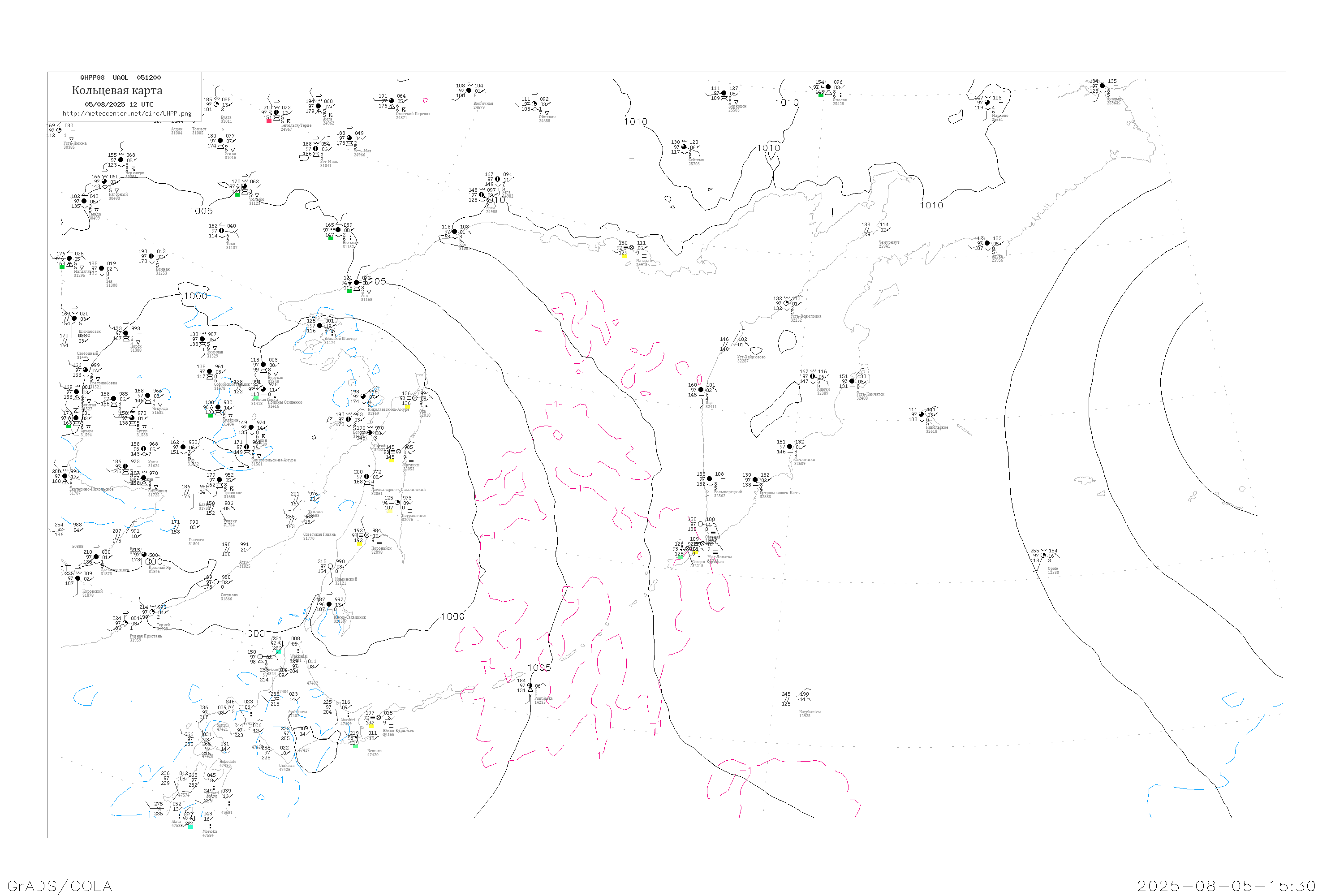Click the filled station circle at Петропавловск-Камч.

755,480
